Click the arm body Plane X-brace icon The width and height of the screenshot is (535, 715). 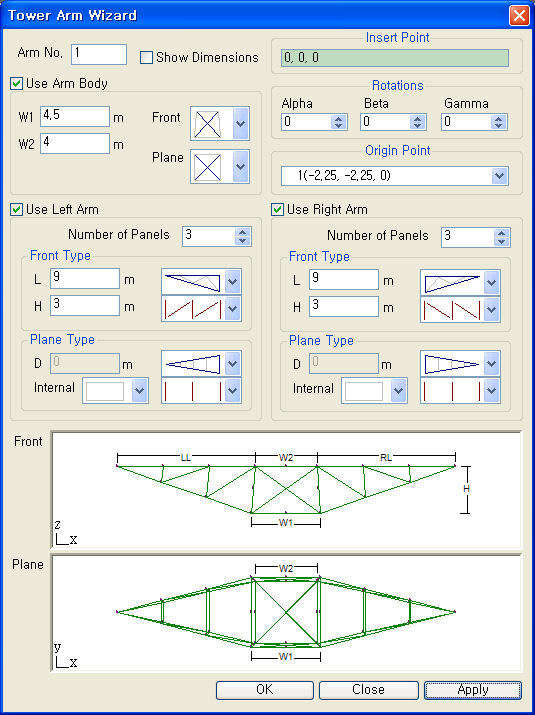pos(208,167)
